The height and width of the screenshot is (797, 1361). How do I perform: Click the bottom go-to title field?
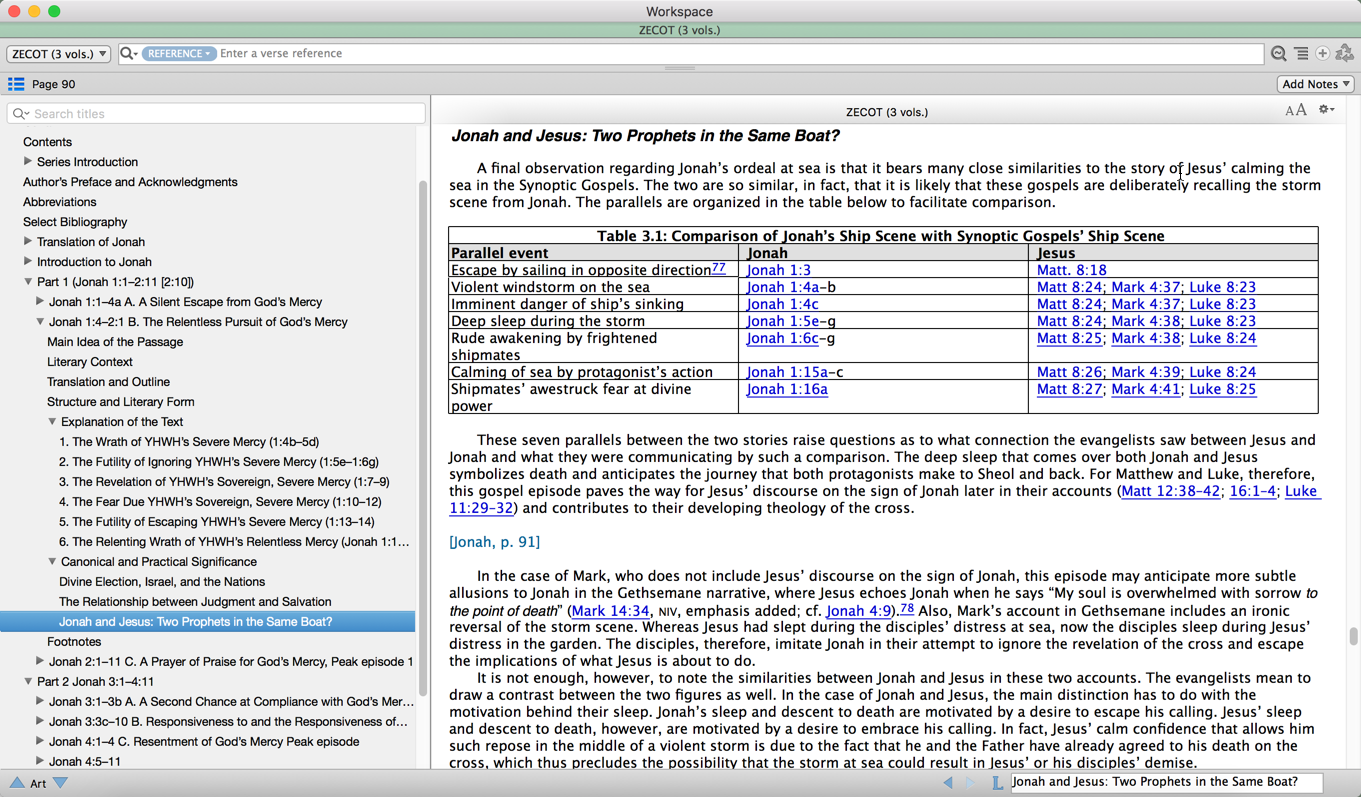coord(1166,783)
